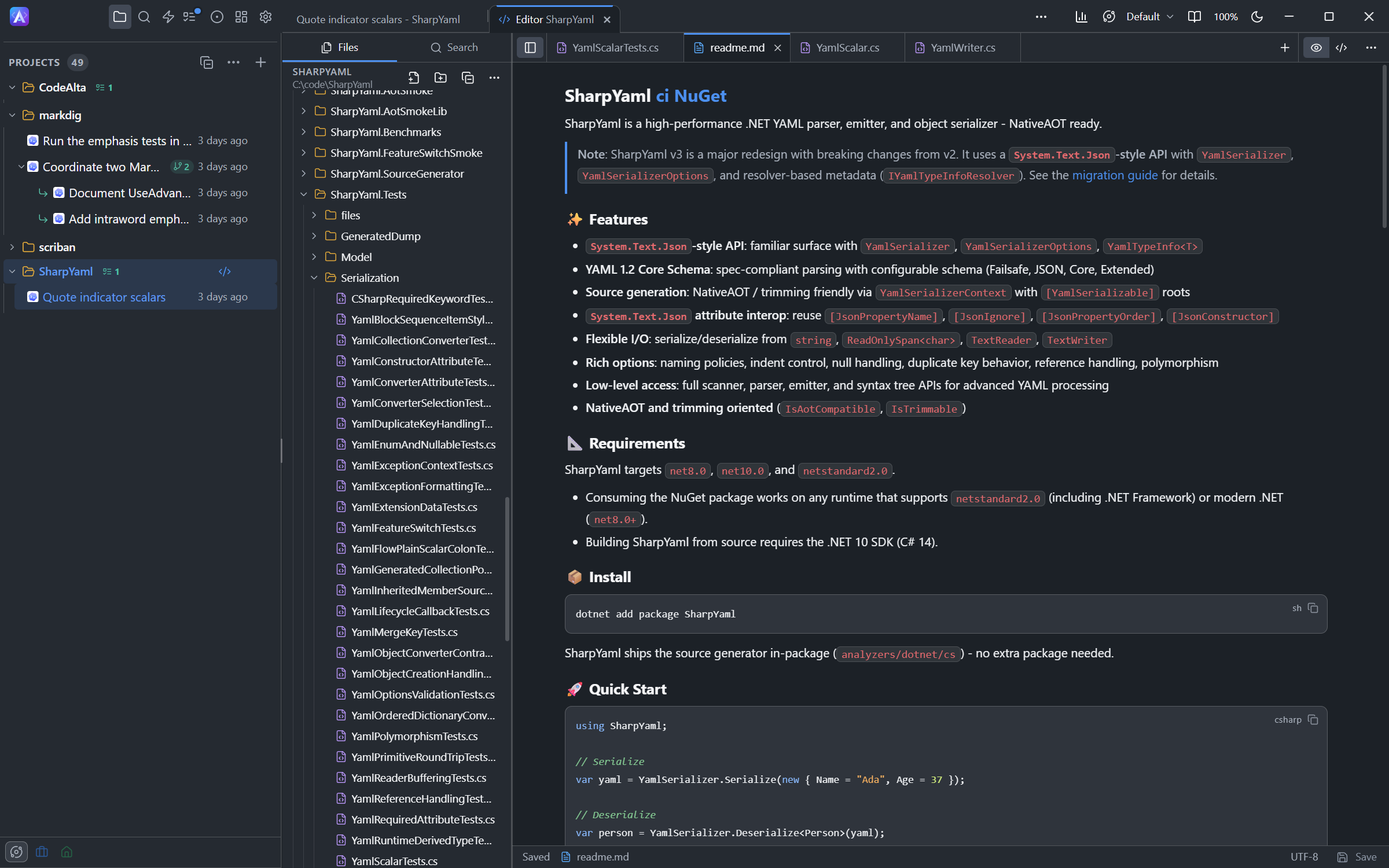The height and width of the screenshot is (868, 1389).
Task: Click the code editor icon on SharpYaml project row
Action: 225,271
